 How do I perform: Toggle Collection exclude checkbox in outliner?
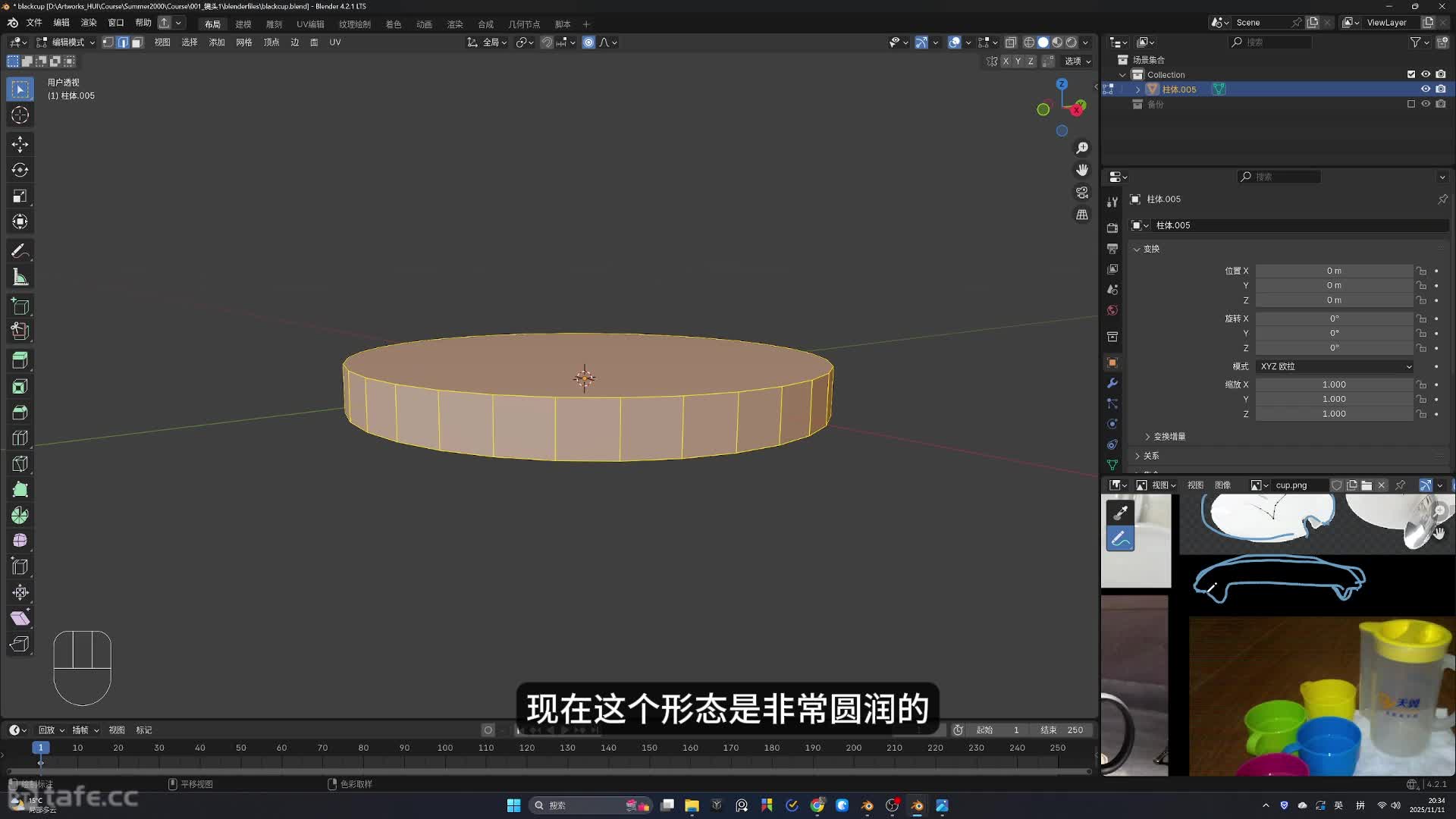(x=1411, y=74)
